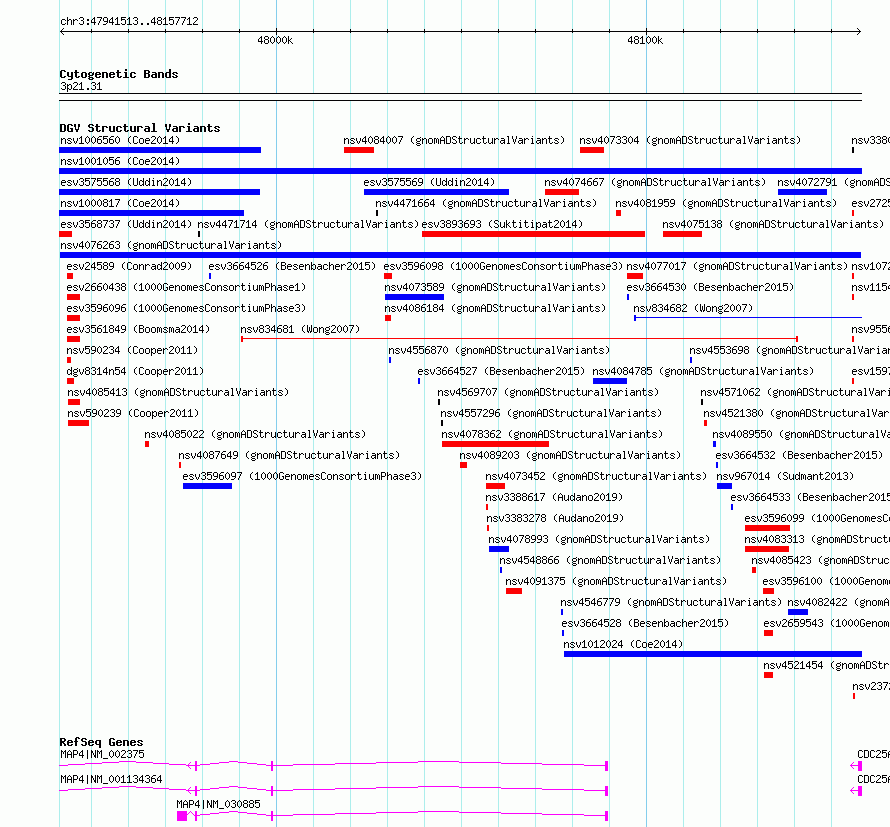Click esv3596098 1000GenomesConsortiumPhase3 label
This screenshot has height=827, width=890.
coord(503,266)
